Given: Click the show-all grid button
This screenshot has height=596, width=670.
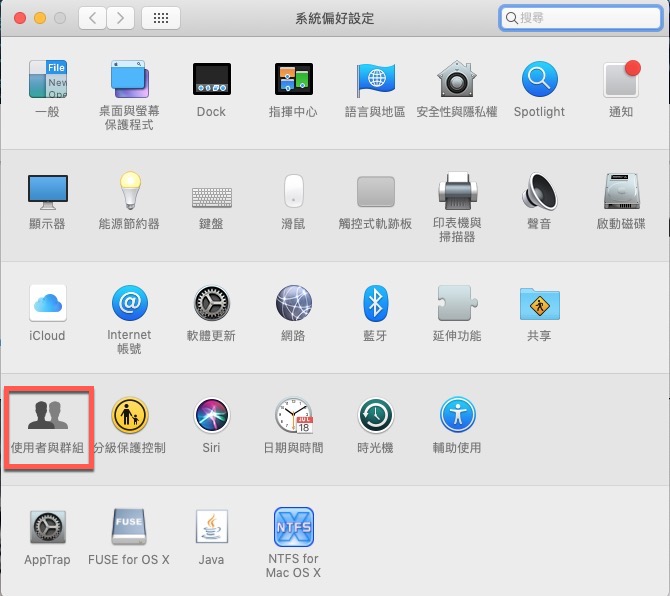Looking at the screenshot, I should (x=161, y=18).
